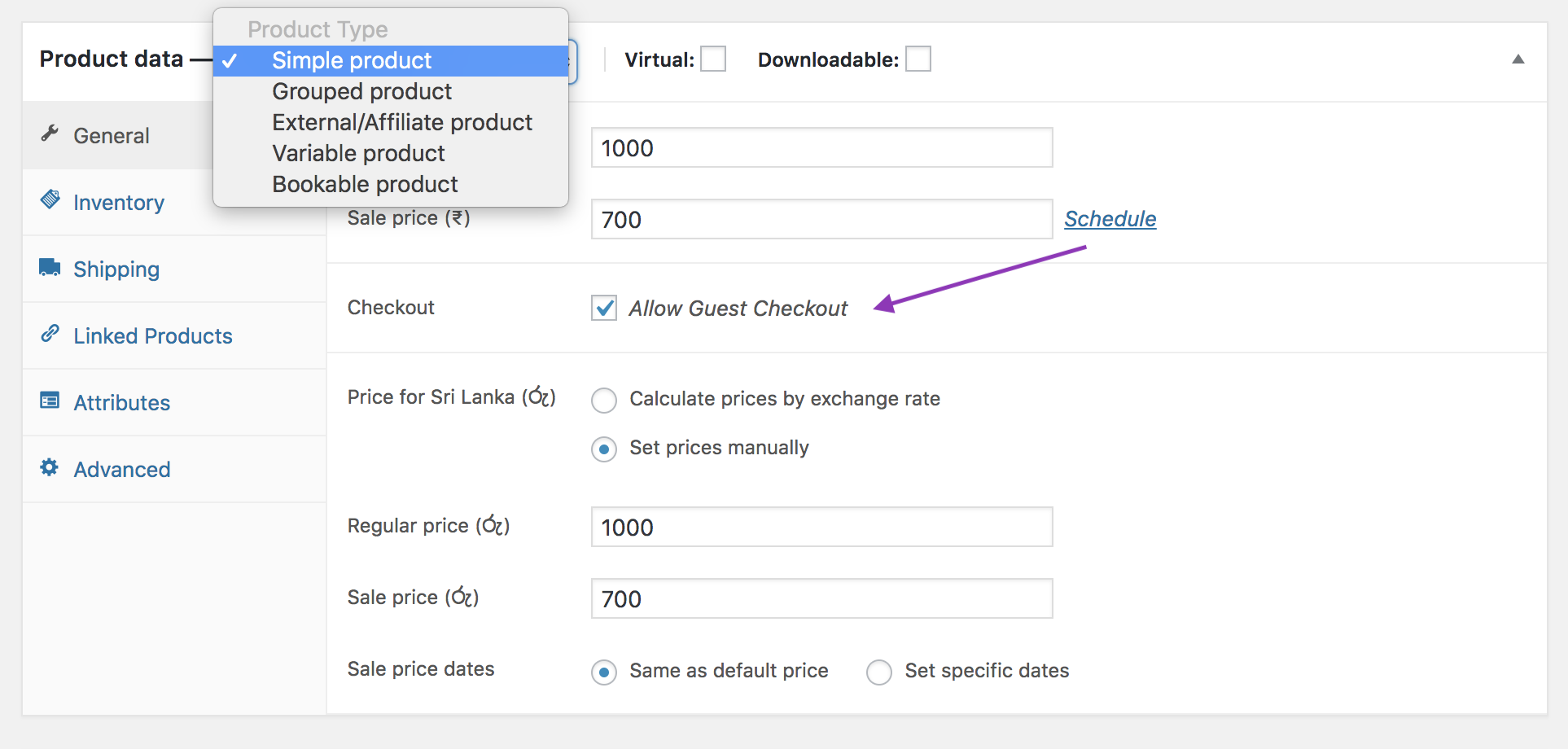Click the Price for Sri Lanka label
The height and width of the screenshot is (749, 1568).
pos(452,397)
